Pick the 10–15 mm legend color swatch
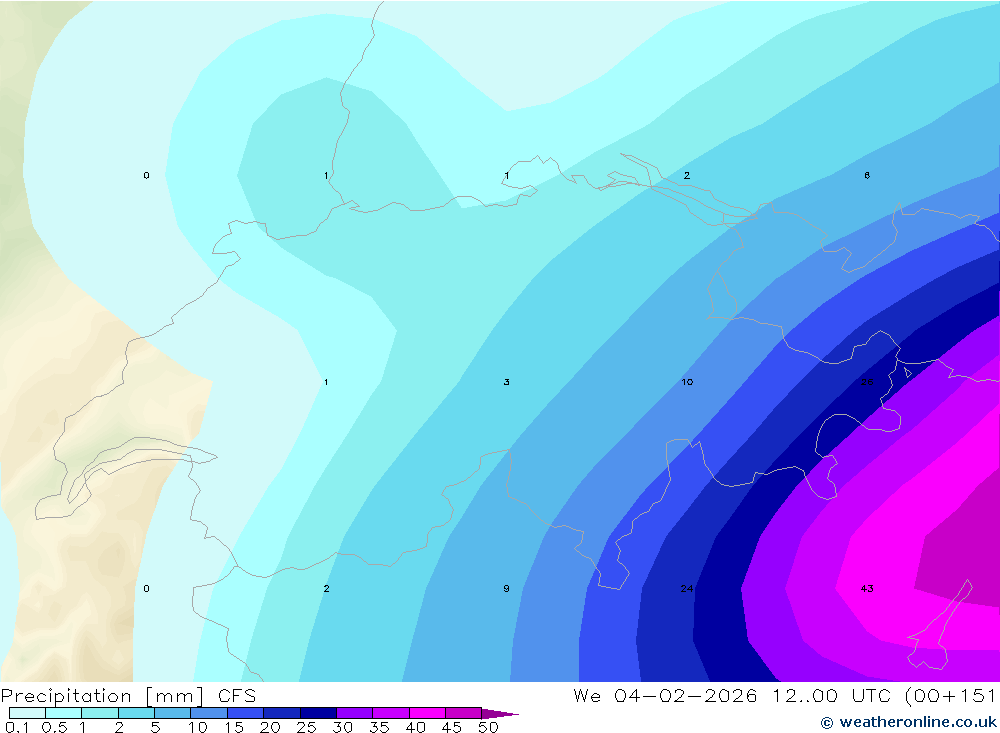The image size is (1000, 733). pos(209,713)
